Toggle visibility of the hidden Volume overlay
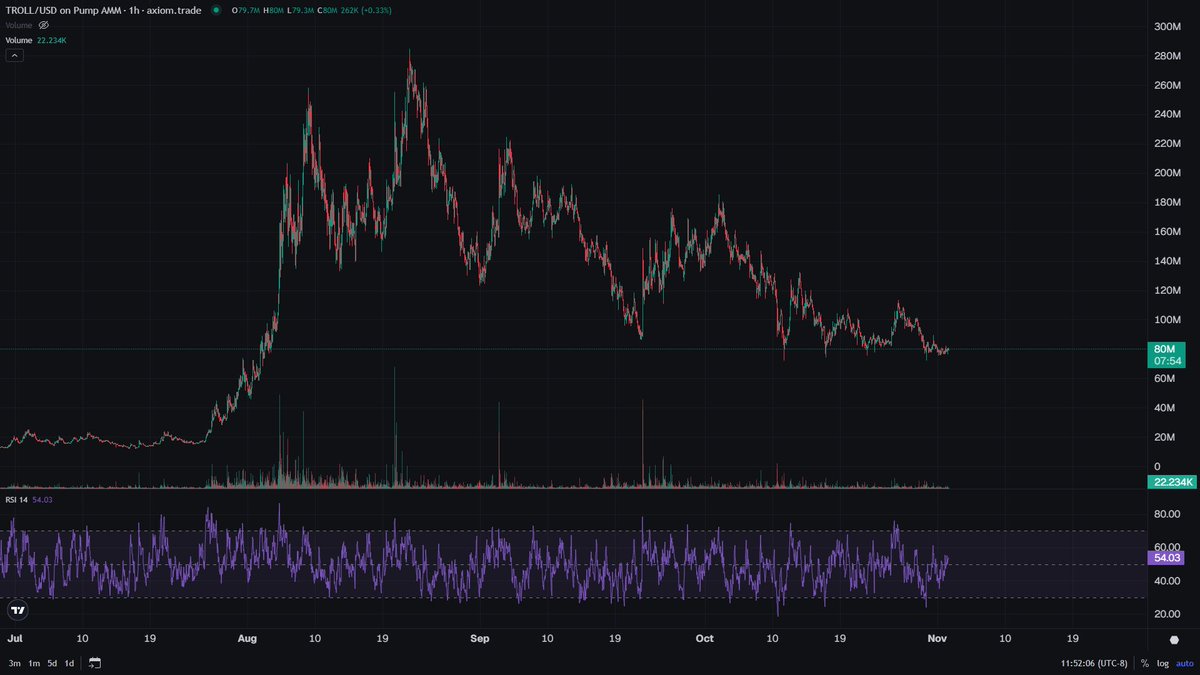Image resolution: width=1200 pixels, height=675 pixels. (42, 26)
